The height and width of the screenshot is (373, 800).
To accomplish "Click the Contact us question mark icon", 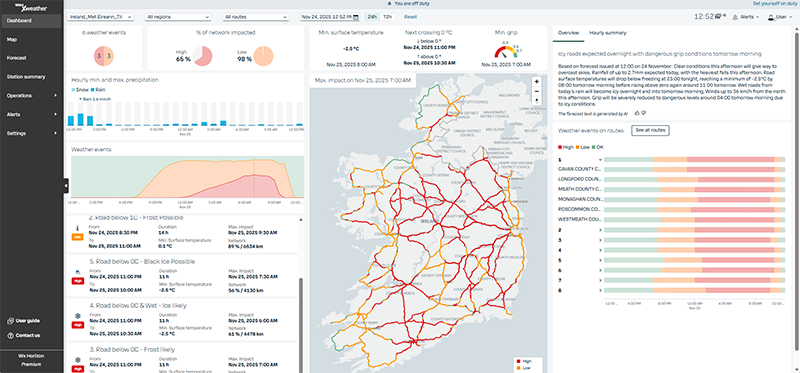I will click(10, 335).
